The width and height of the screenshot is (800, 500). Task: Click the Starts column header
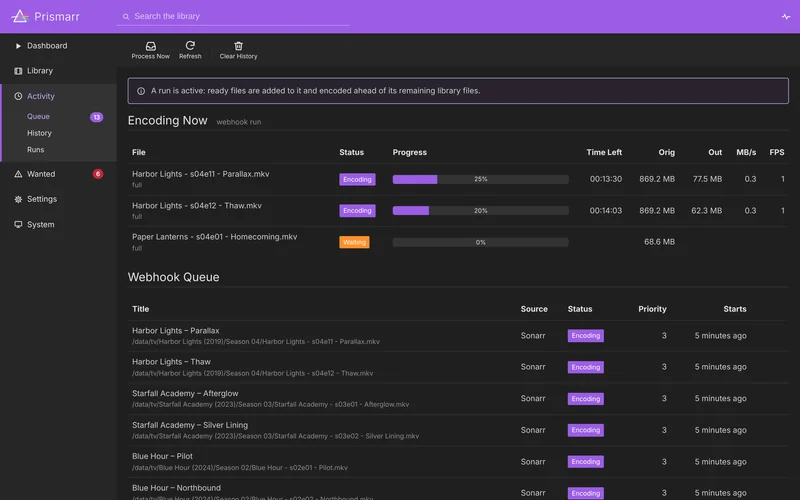[x=735, y=309]
